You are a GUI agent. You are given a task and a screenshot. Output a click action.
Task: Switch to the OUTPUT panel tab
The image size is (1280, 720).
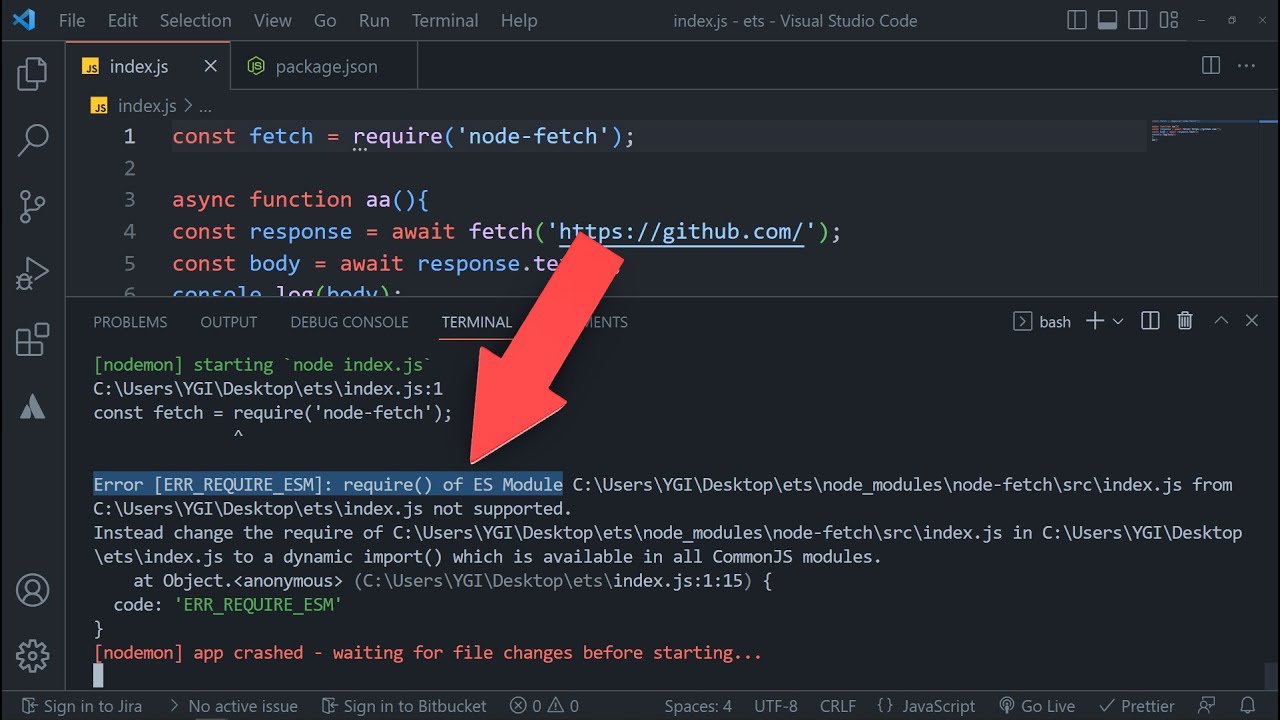pyautogui.click(x=229, y=322)
